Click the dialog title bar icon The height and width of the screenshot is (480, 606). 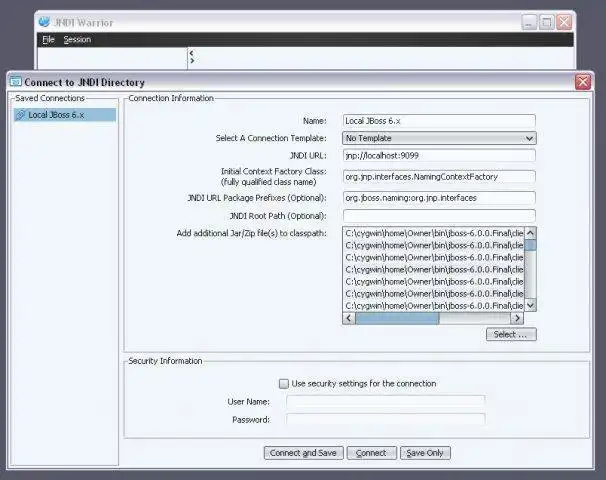point(15,82)
